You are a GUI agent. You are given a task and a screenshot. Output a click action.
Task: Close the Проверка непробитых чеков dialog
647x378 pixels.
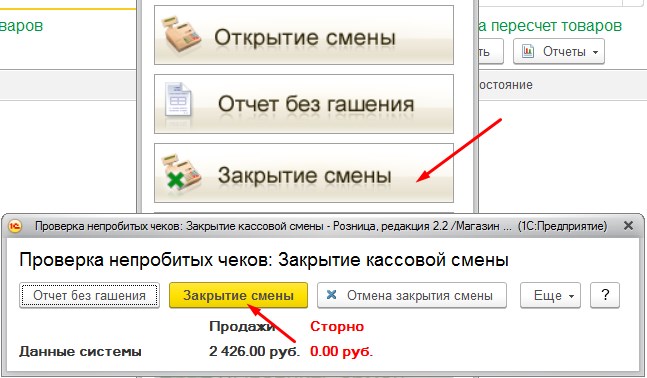coord(628,226)
